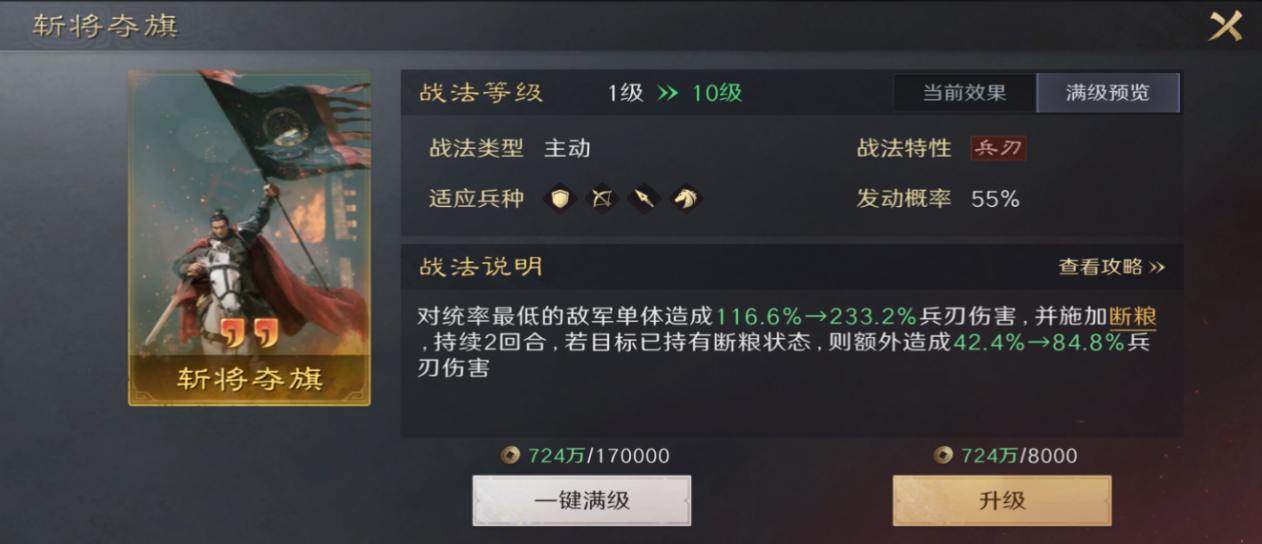Click coin icon above 一键满级 button
The width and height of the screenshot is (1262, 544).
pyautogui.click(x=510, y=456)
